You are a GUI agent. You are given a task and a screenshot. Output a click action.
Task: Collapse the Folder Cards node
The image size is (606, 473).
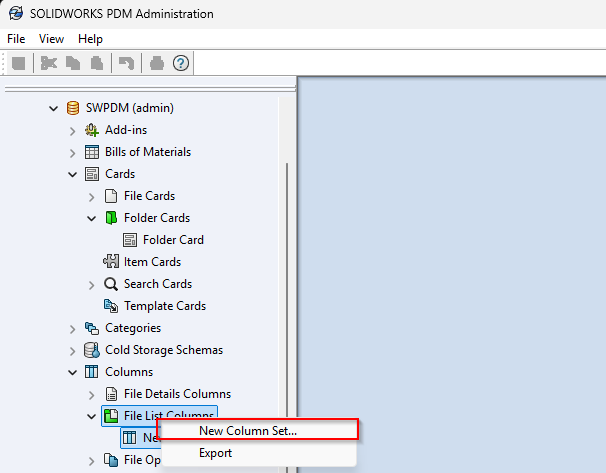coord(92,219)
